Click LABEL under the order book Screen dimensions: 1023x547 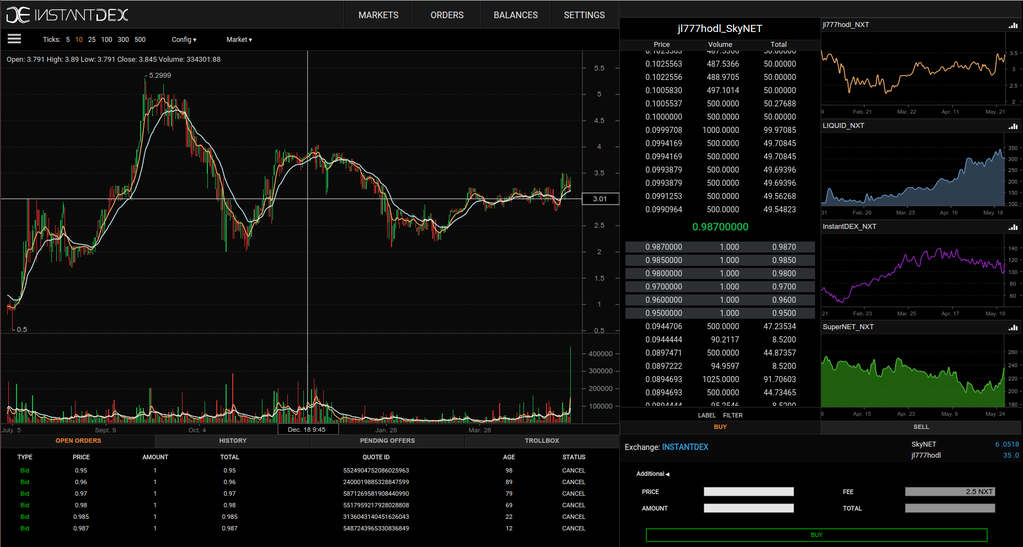707,415
